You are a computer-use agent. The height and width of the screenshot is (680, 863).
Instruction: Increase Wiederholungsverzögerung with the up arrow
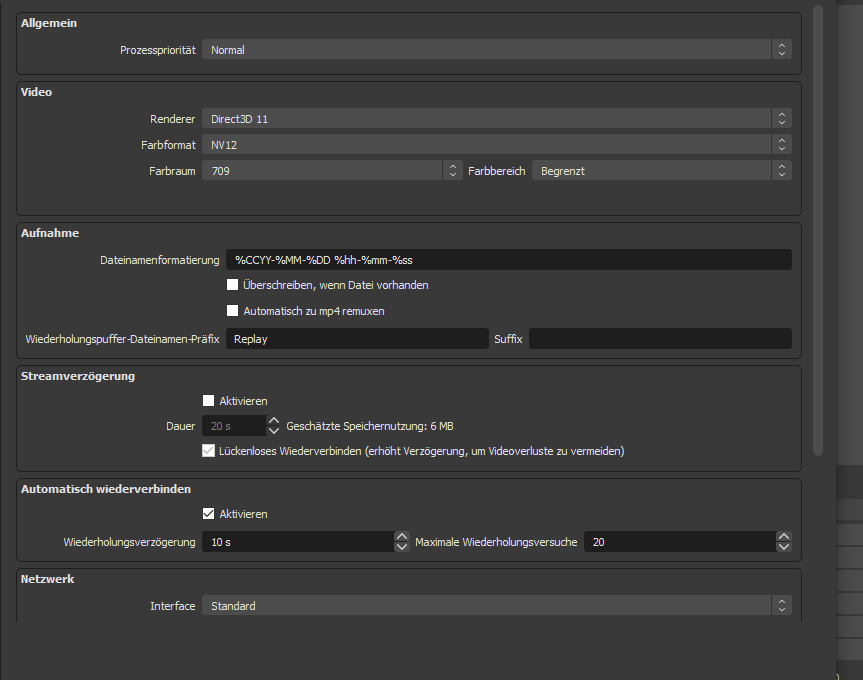tap(402, 536)
